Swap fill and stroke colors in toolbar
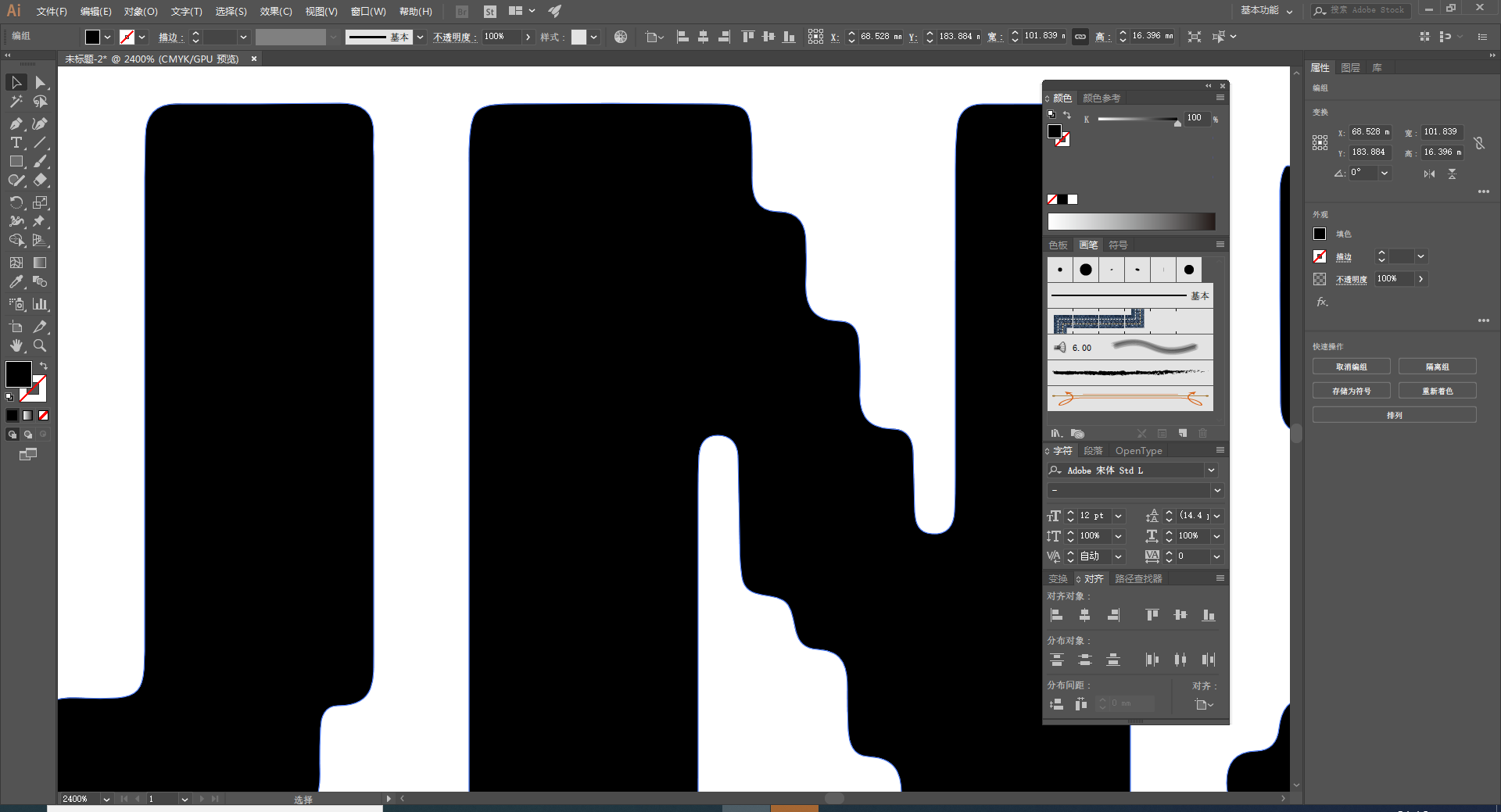 [44, 366]
